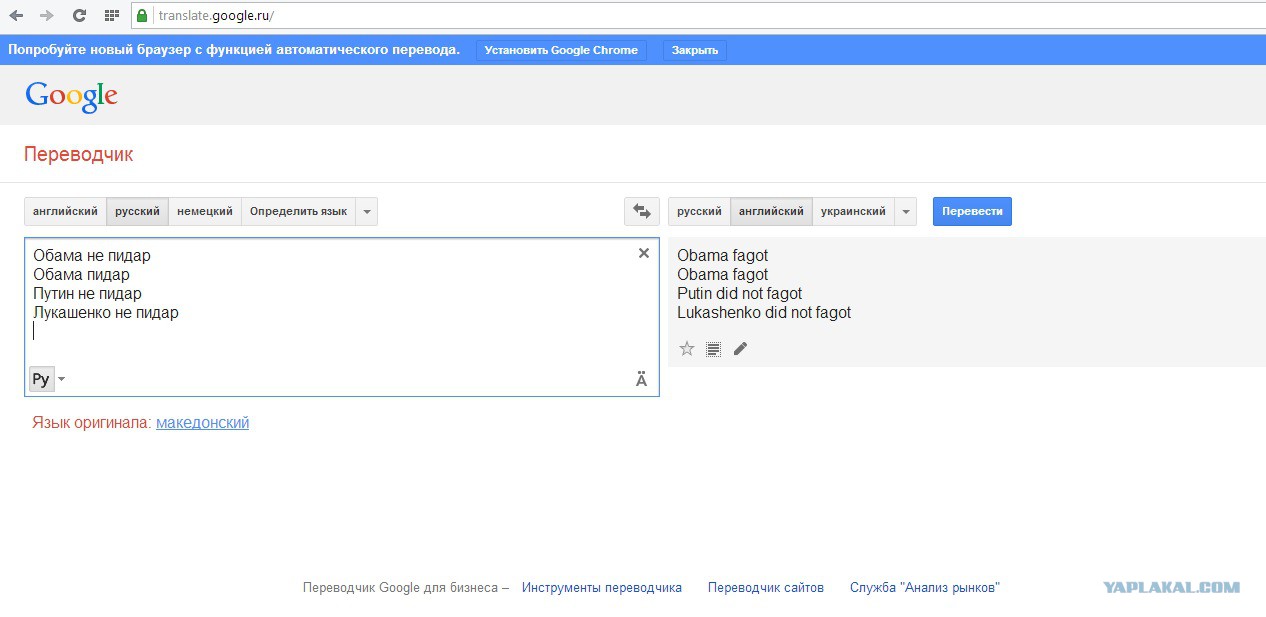Reload the page with the refresh icon

(79, 16)
